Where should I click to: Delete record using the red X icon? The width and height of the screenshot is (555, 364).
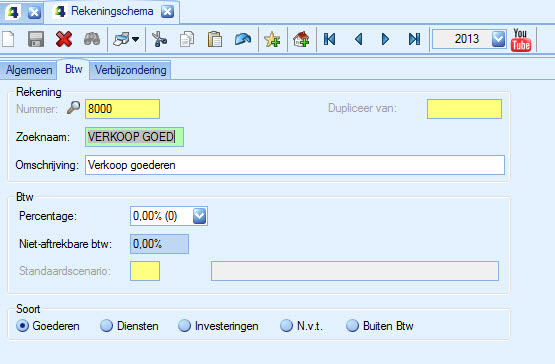pyautogui.click(x=64, y=39)
